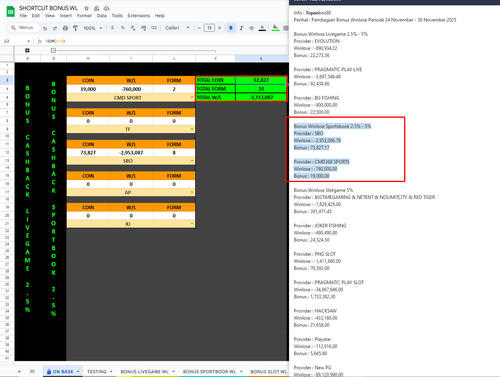The width and height of the screenshot is (500, 377).
Task: Increase font size with plus button
Action: click(x=219, y=28)
